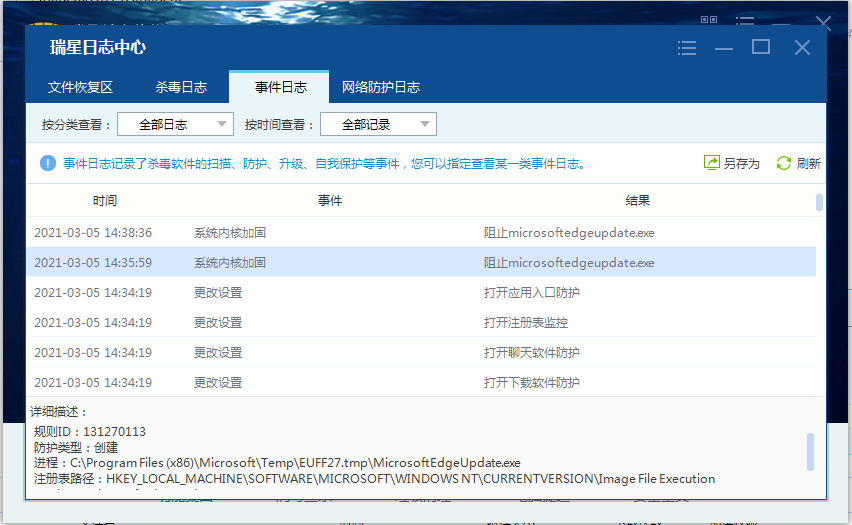Click the 刷新 button

pos(798,163)
